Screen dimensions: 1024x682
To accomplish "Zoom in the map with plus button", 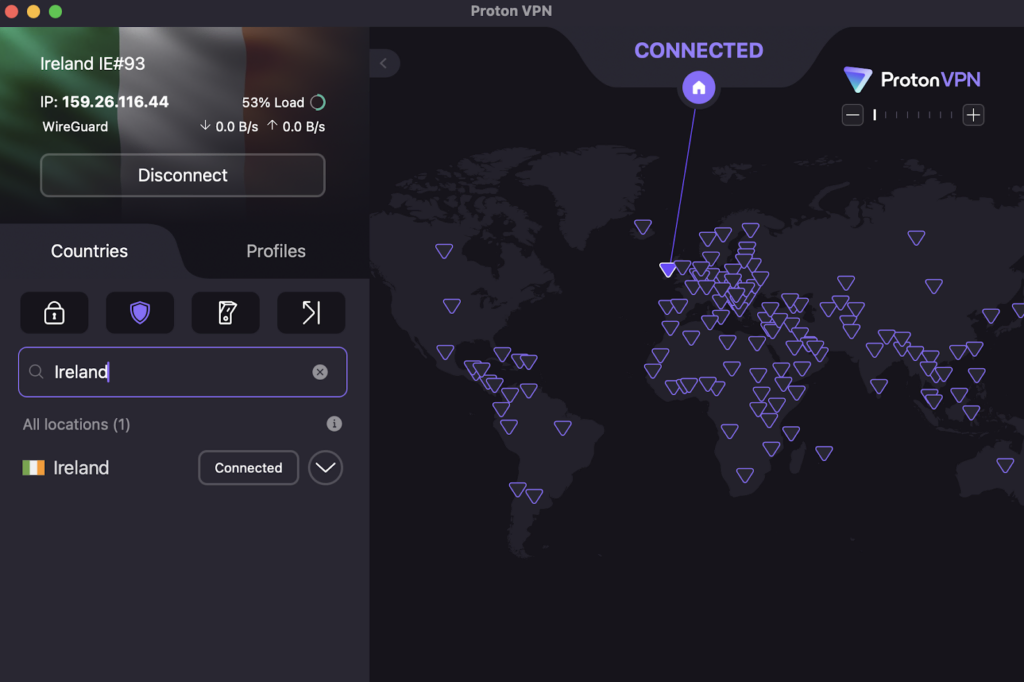I will tap(973, 116).
